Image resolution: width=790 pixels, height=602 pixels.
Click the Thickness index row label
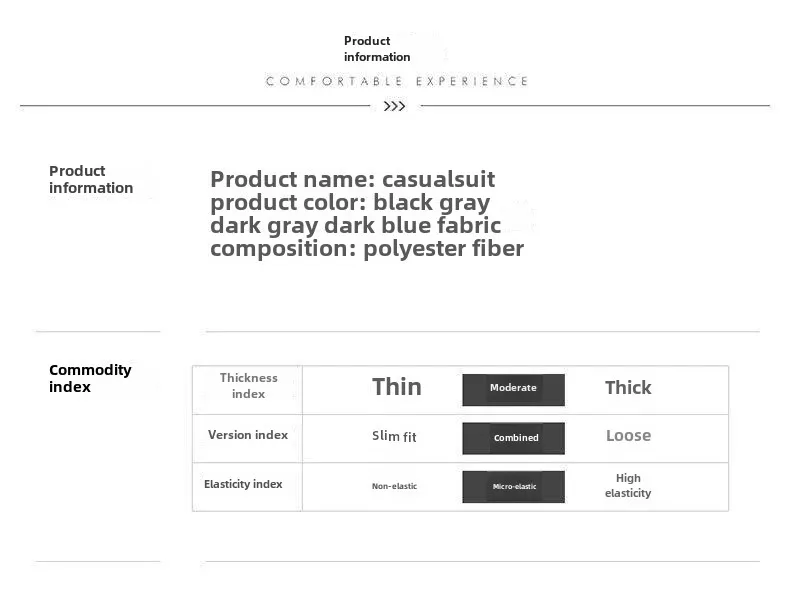(x=248, y=386)
